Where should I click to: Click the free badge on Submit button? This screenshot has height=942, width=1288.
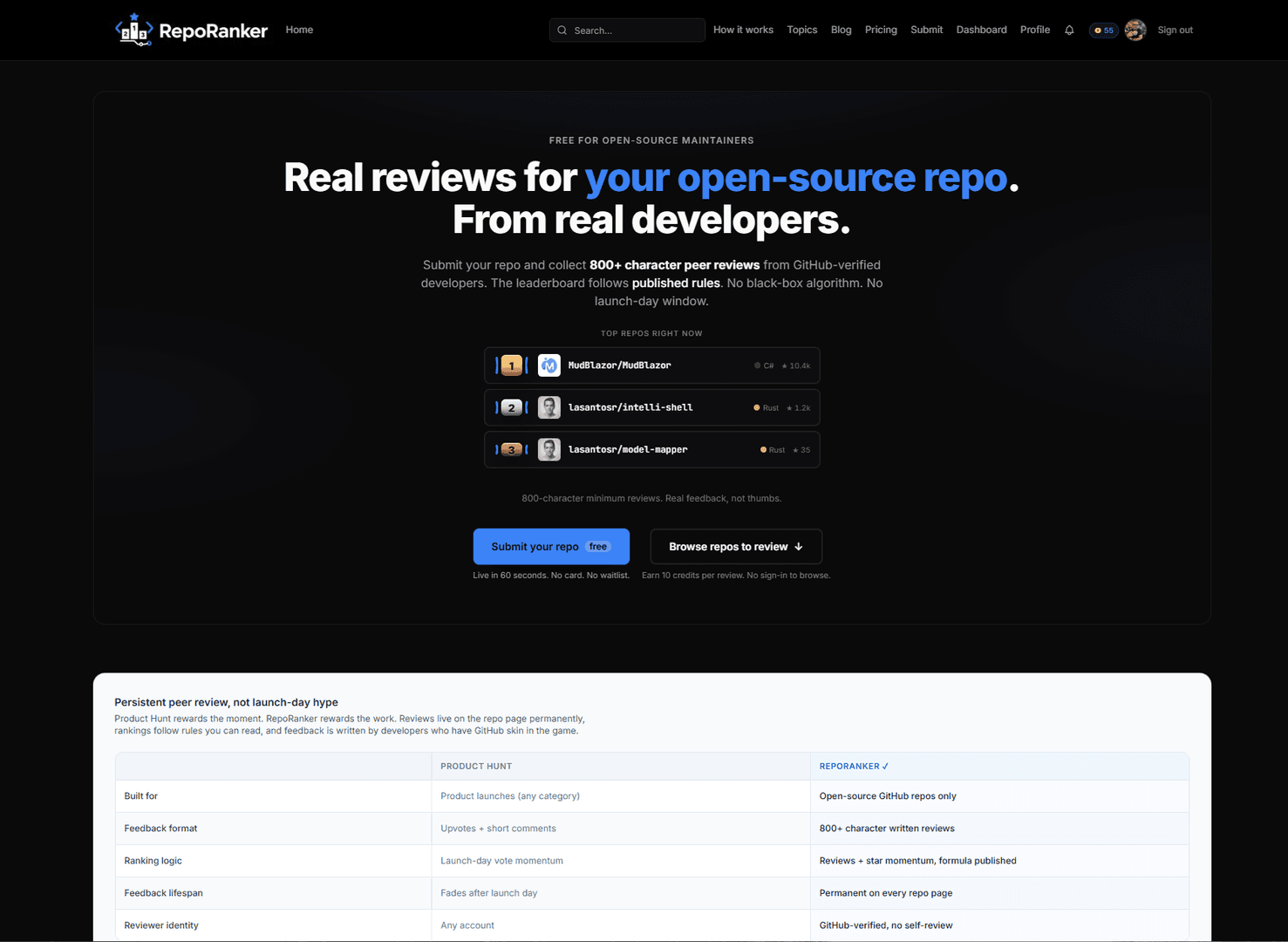pyautogui.click(x=598, y=547)
